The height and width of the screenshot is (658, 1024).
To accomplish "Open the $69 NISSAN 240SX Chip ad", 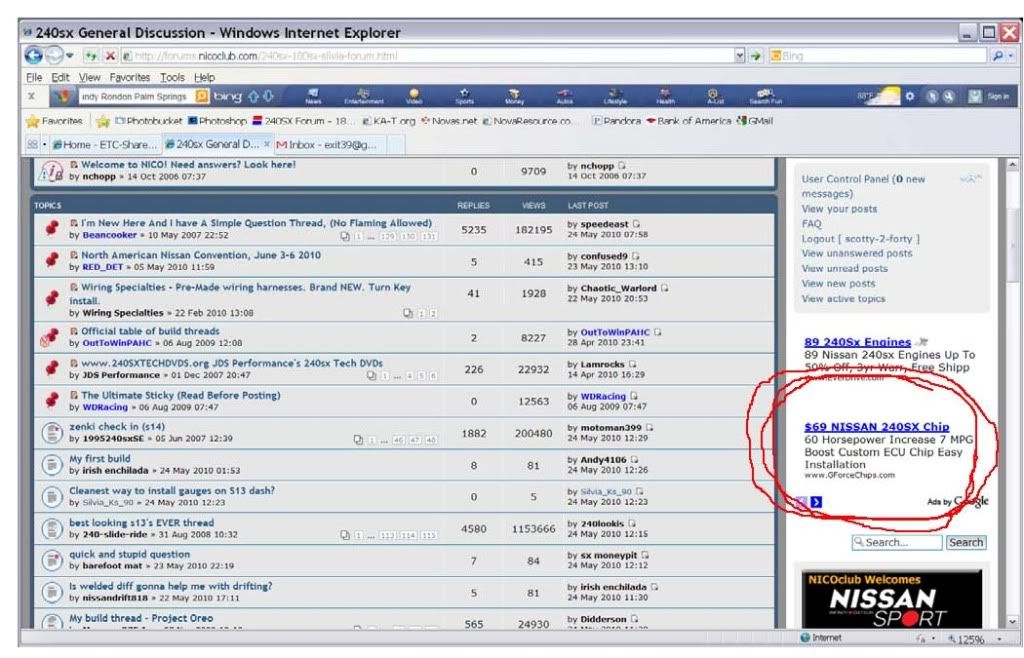I will tap(876, 427).
